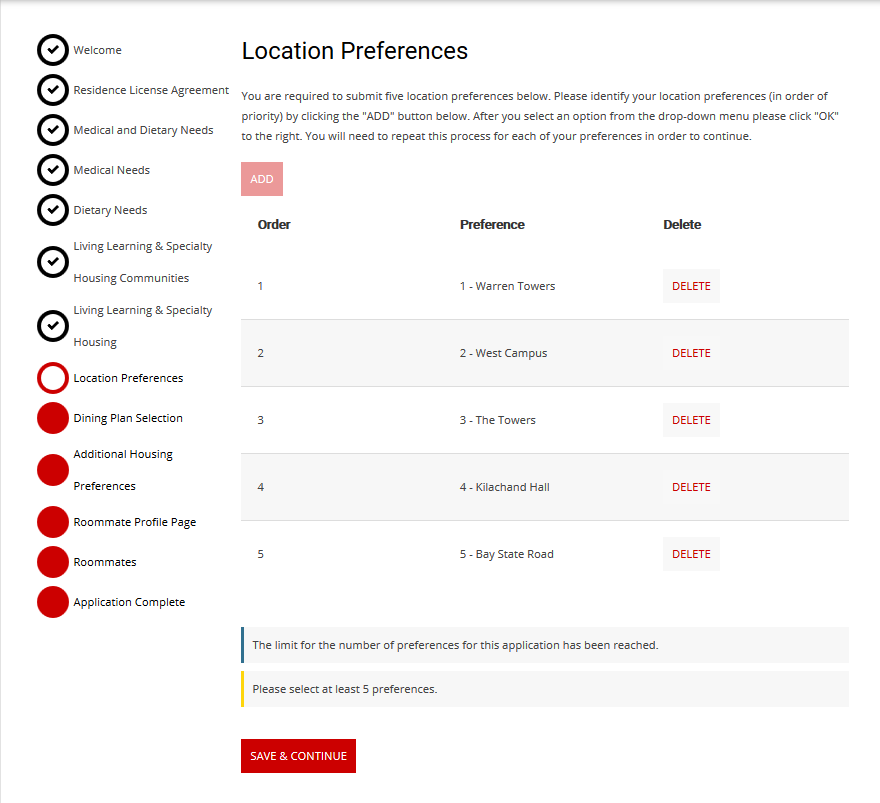Select the red circle for Application Complete
The height and width of the screenshot is (803, 880).
(53, 602)
